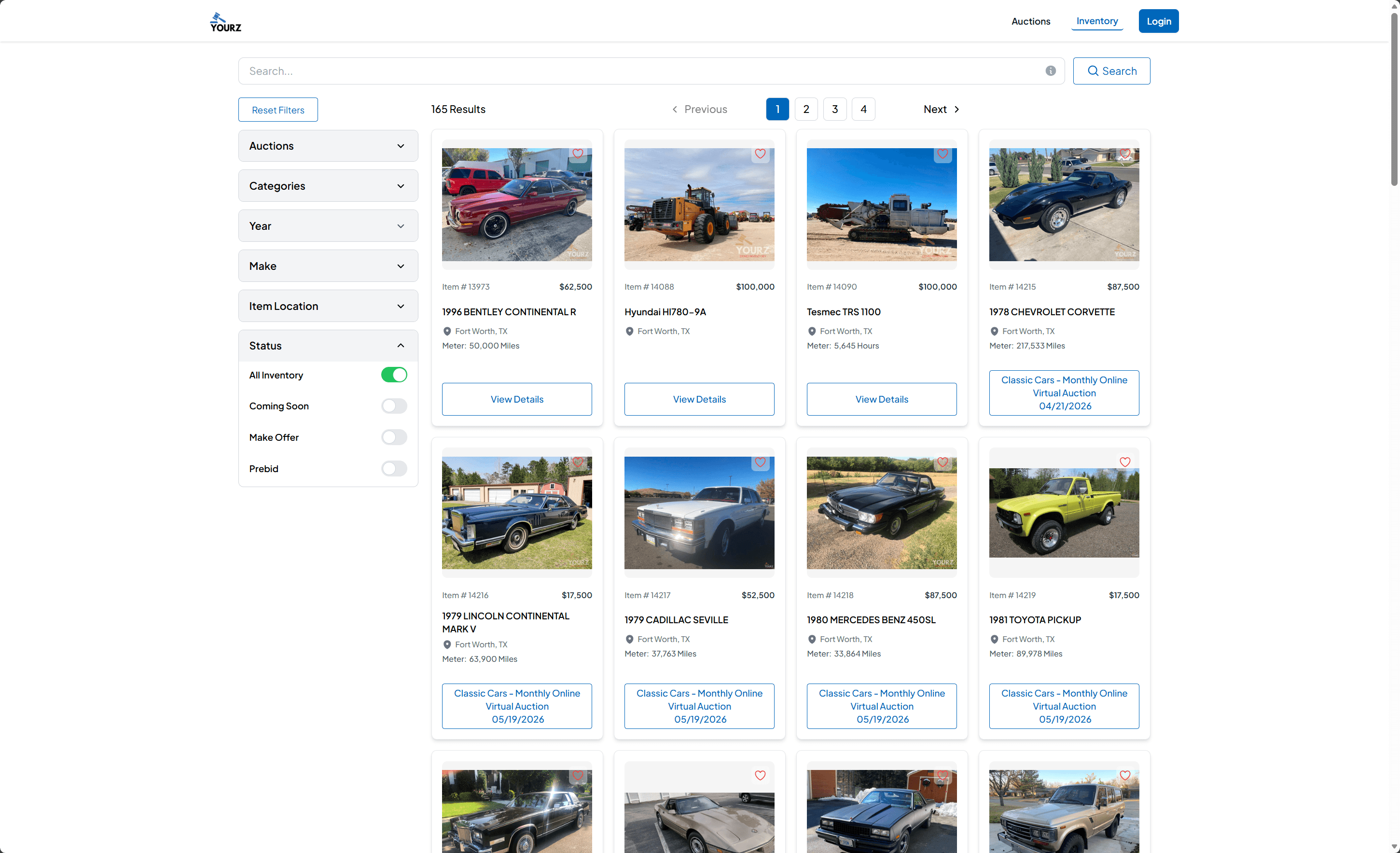The width and height of the screenshot is (1400, 853).
Task: Open the black Corvette photo
Action: pyautogui.click(x=1064, y=205)
